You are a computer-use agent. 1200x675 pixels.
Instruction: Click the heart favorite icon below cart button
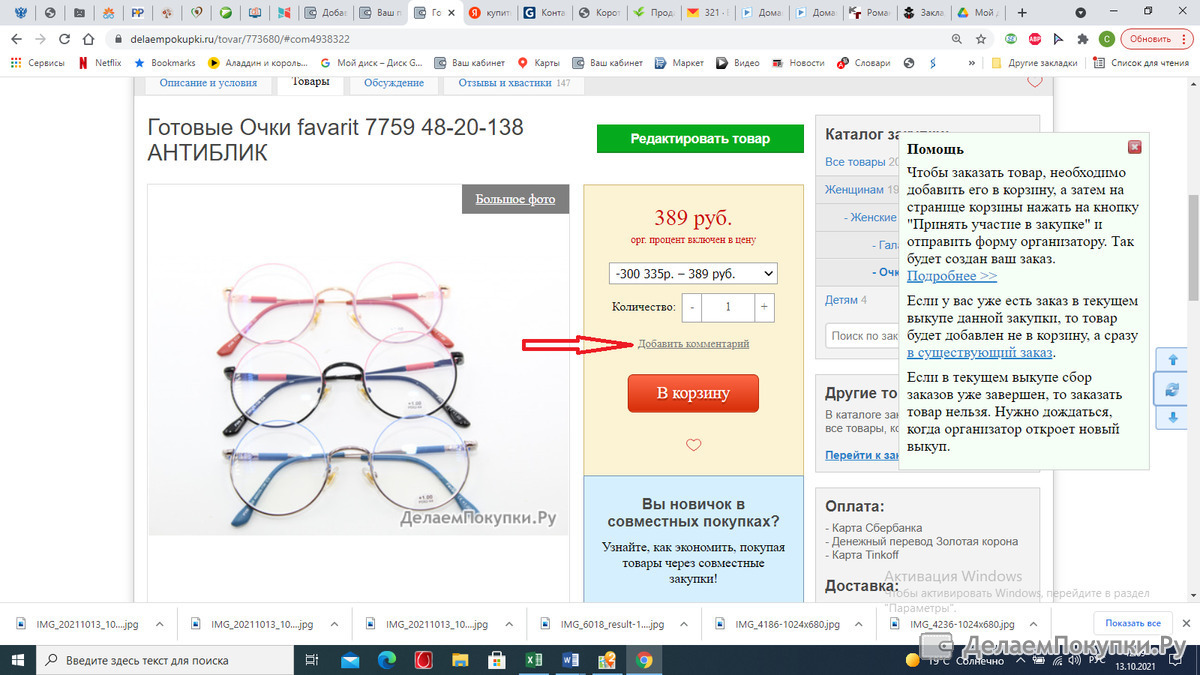point(693,445)
